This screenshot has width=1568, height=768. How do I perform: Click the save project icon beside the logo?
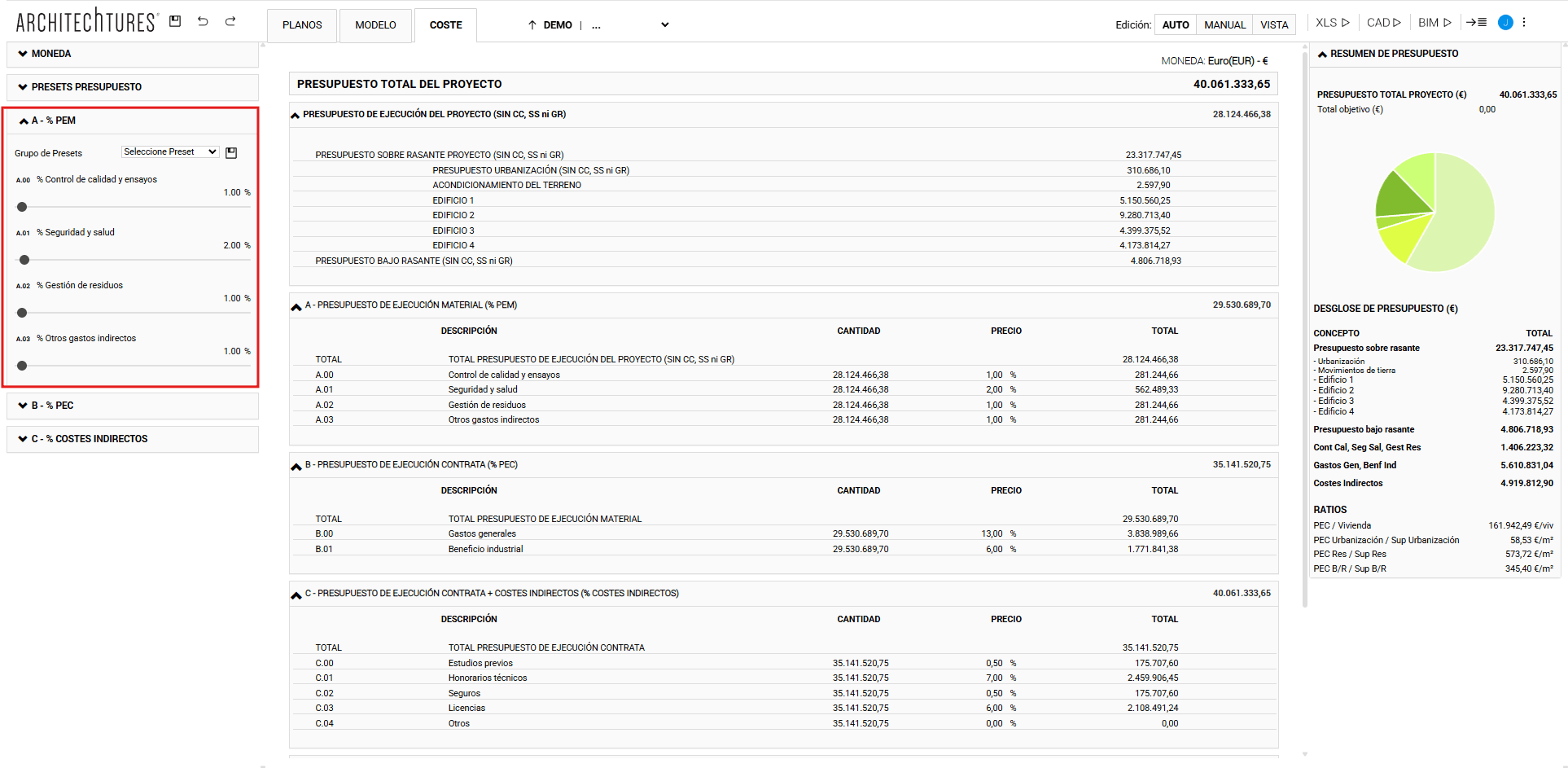click(x=175, y=21)
